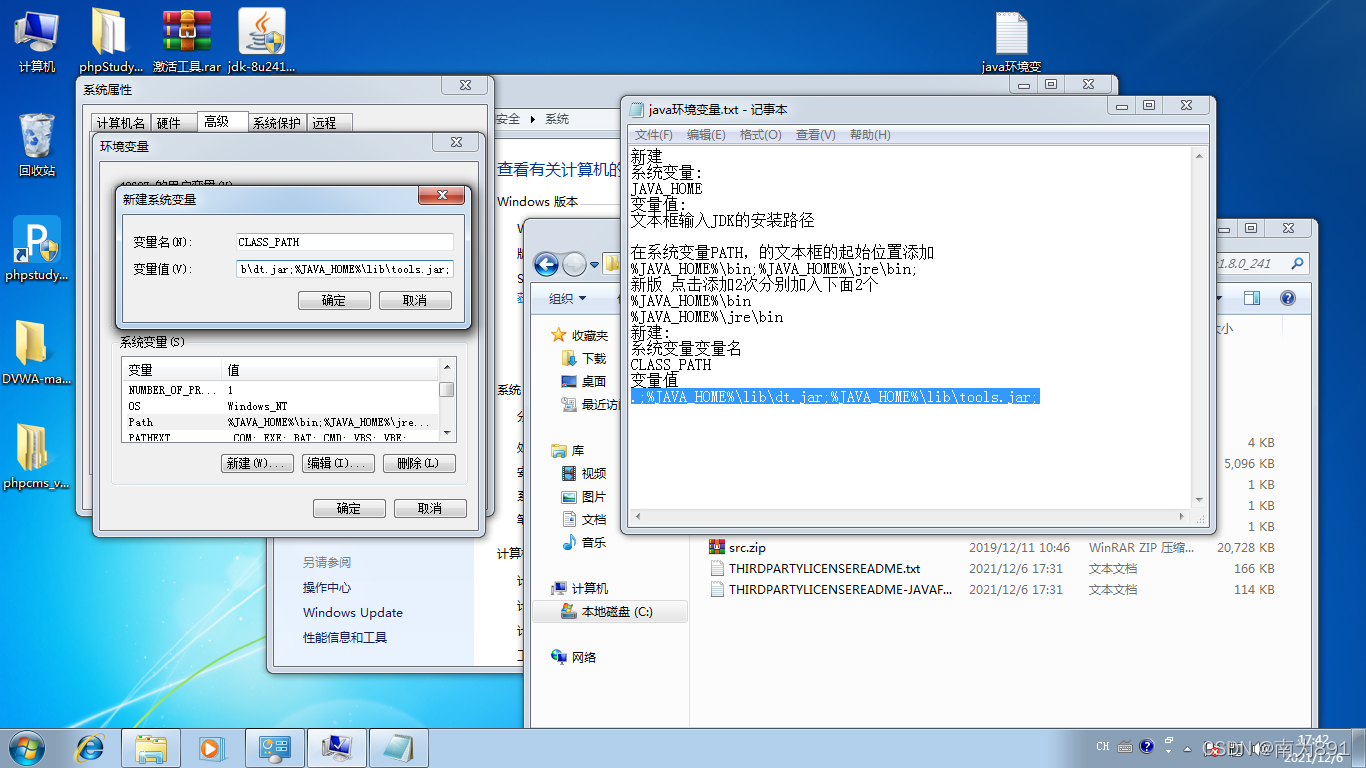Open the 文件(F) menu in Notepad
Screen dimensions: 1366x768
tap(654, 135)
